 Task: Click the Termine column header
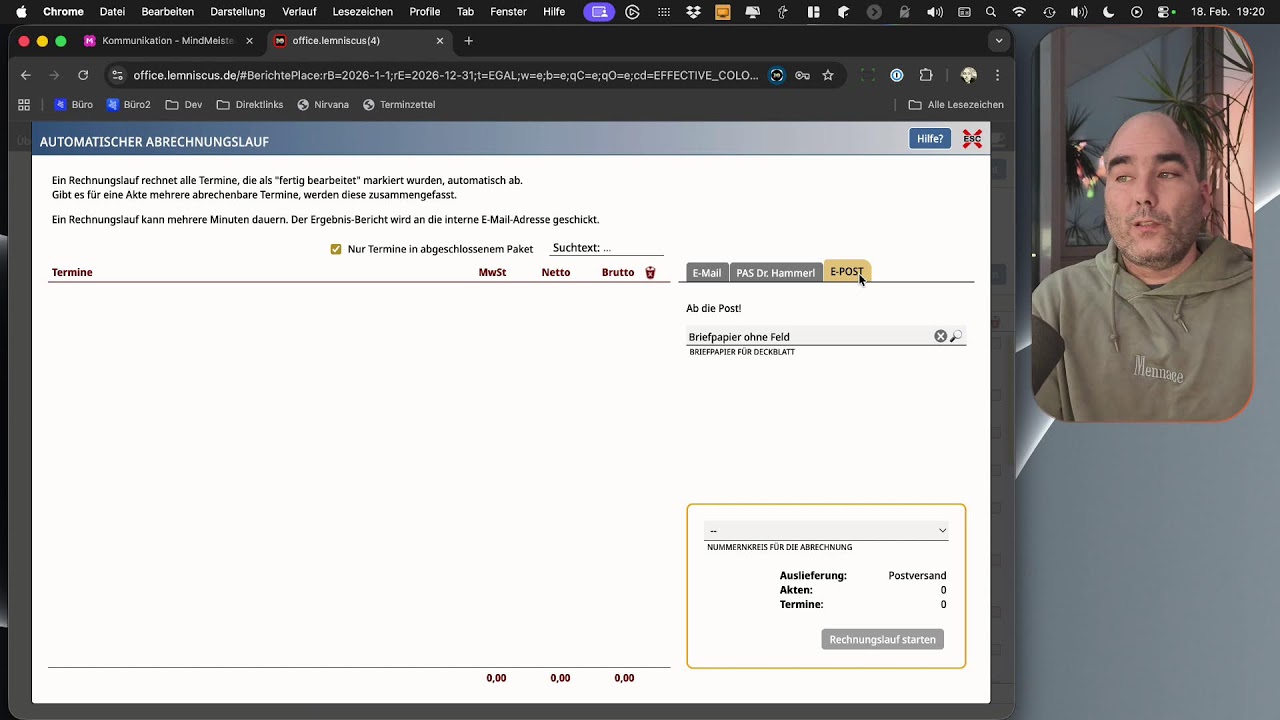pyautogui.click(x=72, y=273)
